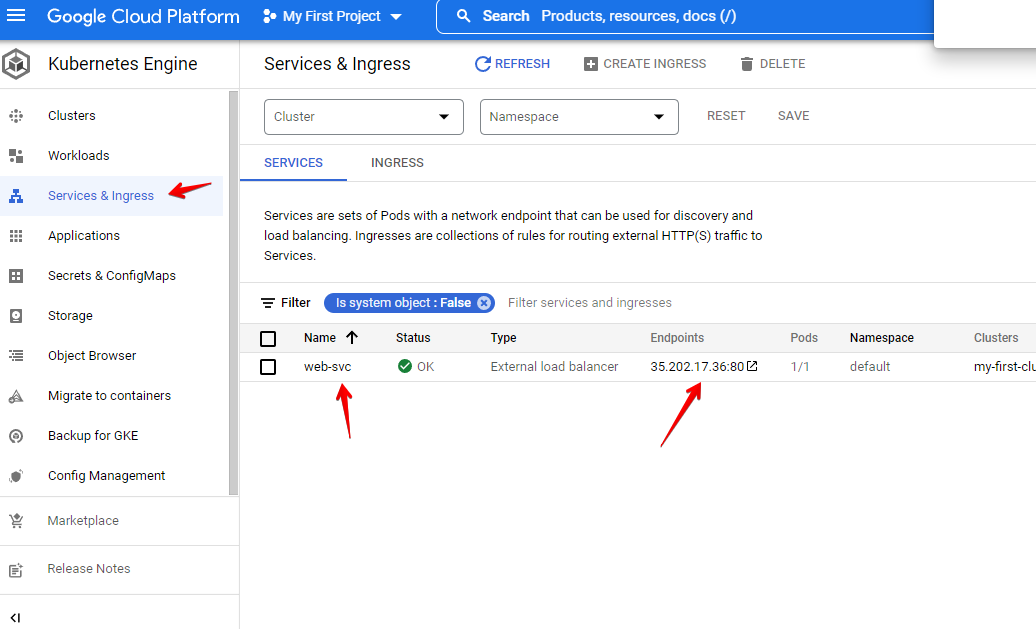1036x629 pixels.
Task: Click the Create Ingress plus icon
Action: click(x=591, y=64)
